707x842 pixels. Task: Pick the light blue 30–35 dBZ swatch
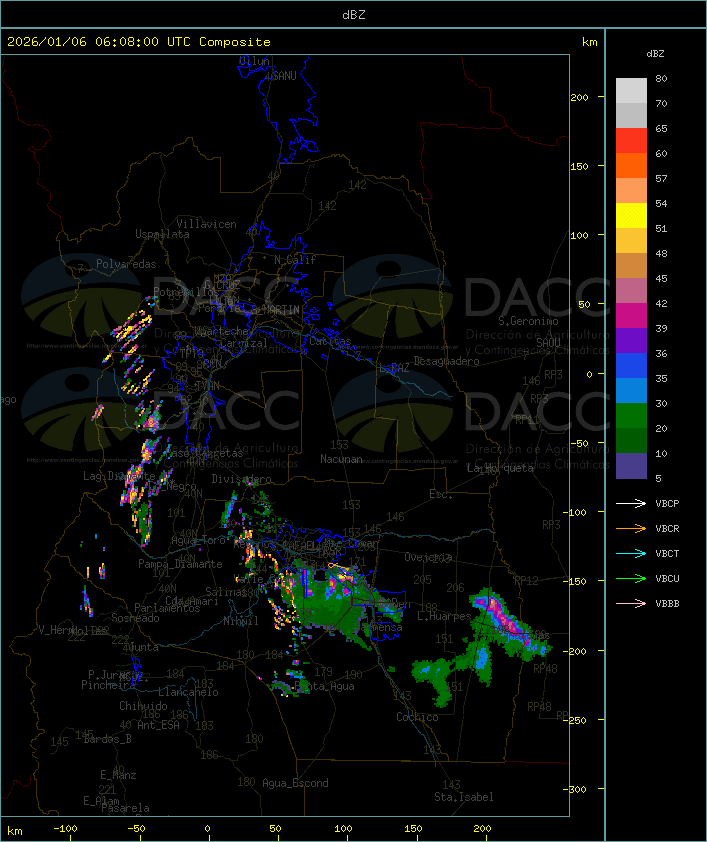pyautogui.click(x=631, y=390)
